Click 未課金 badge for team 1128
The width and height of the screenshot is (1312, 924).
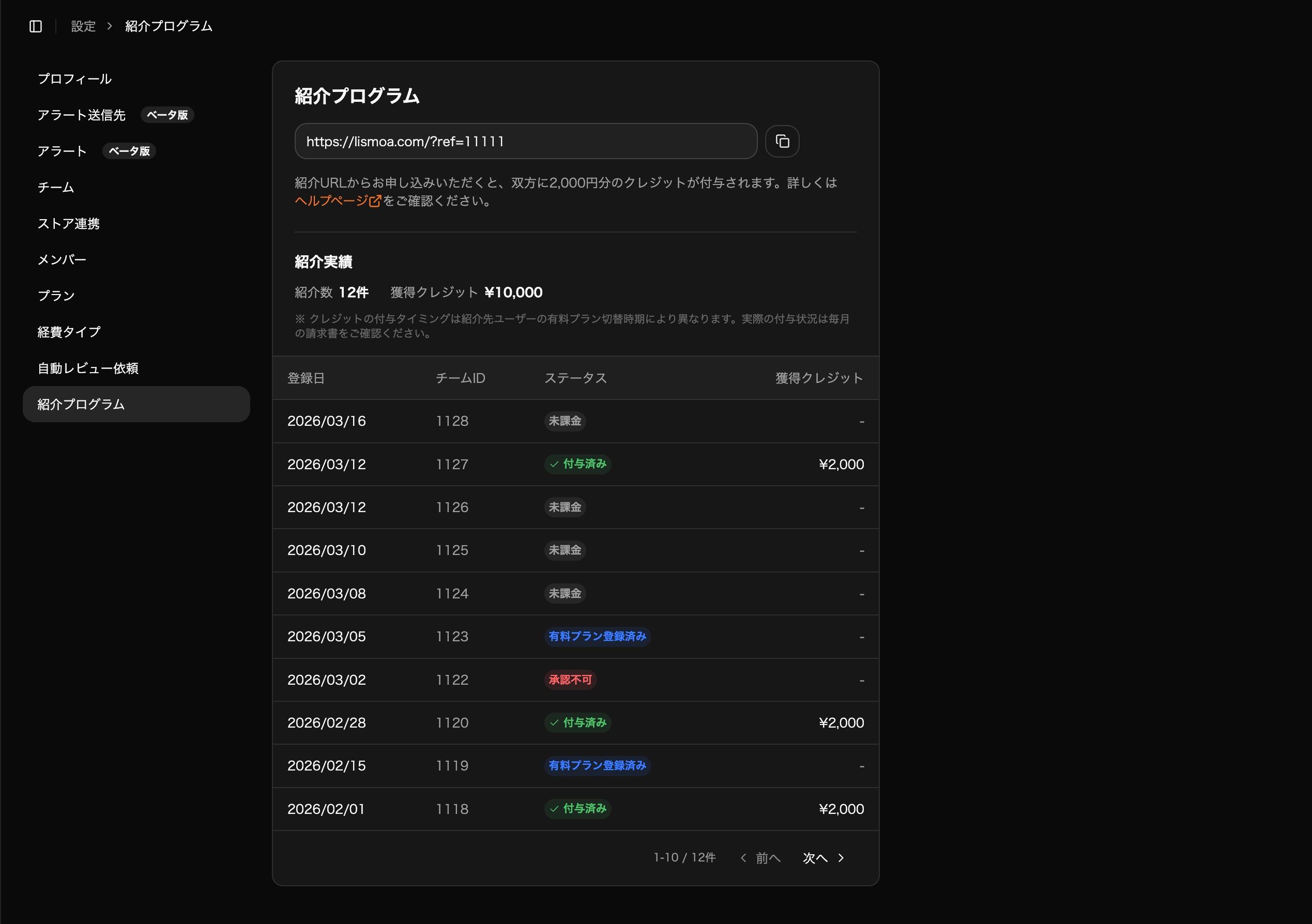(565, 421)
